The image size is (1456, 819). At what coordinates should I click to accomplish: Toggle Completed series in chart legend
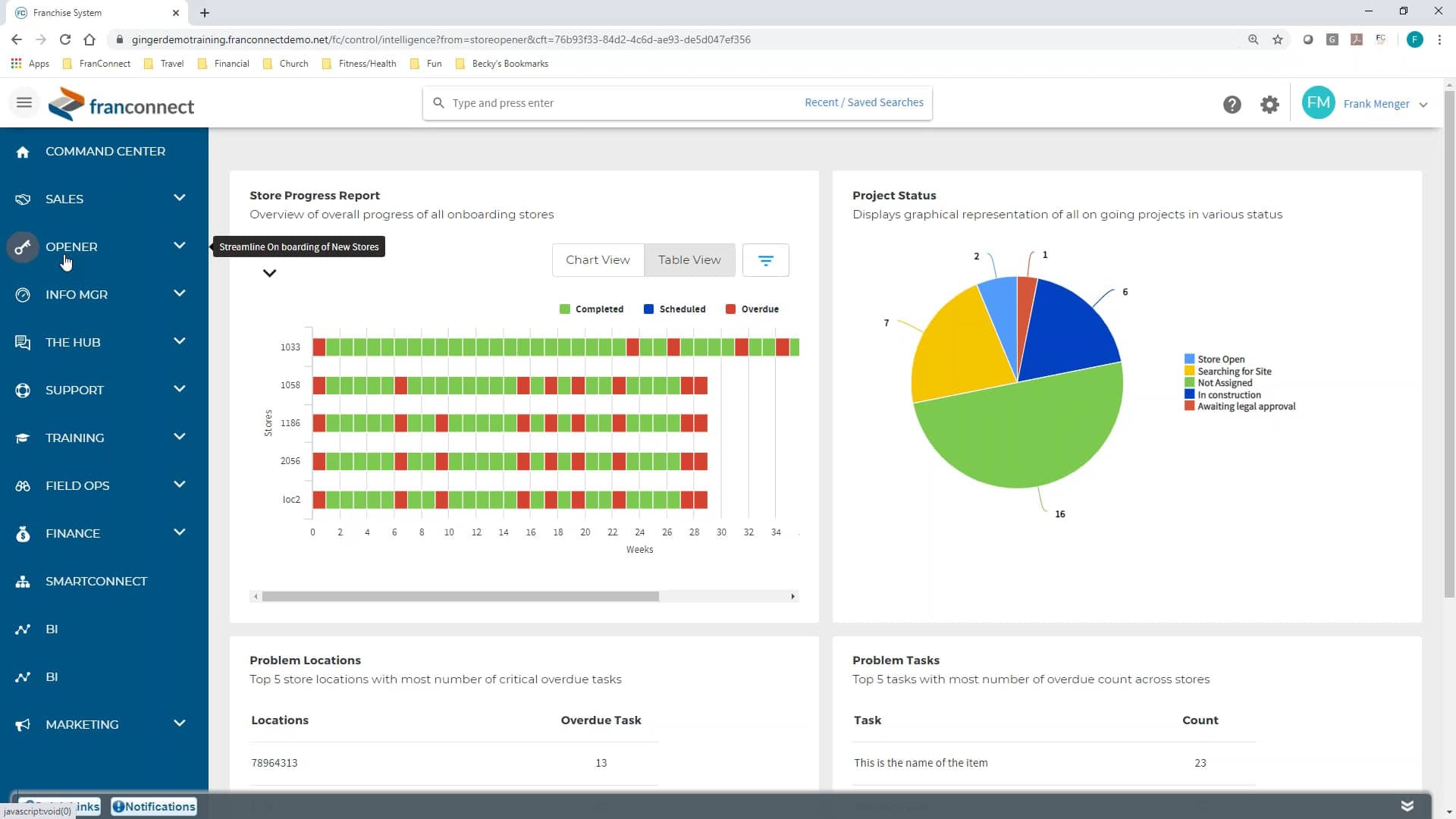(x=591, y=309)
